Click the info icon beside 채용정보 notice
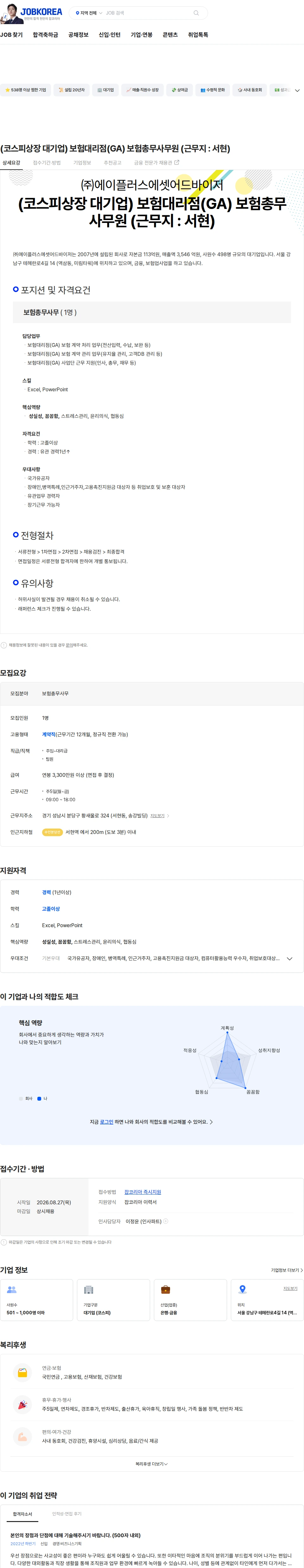 pos(4,645)
